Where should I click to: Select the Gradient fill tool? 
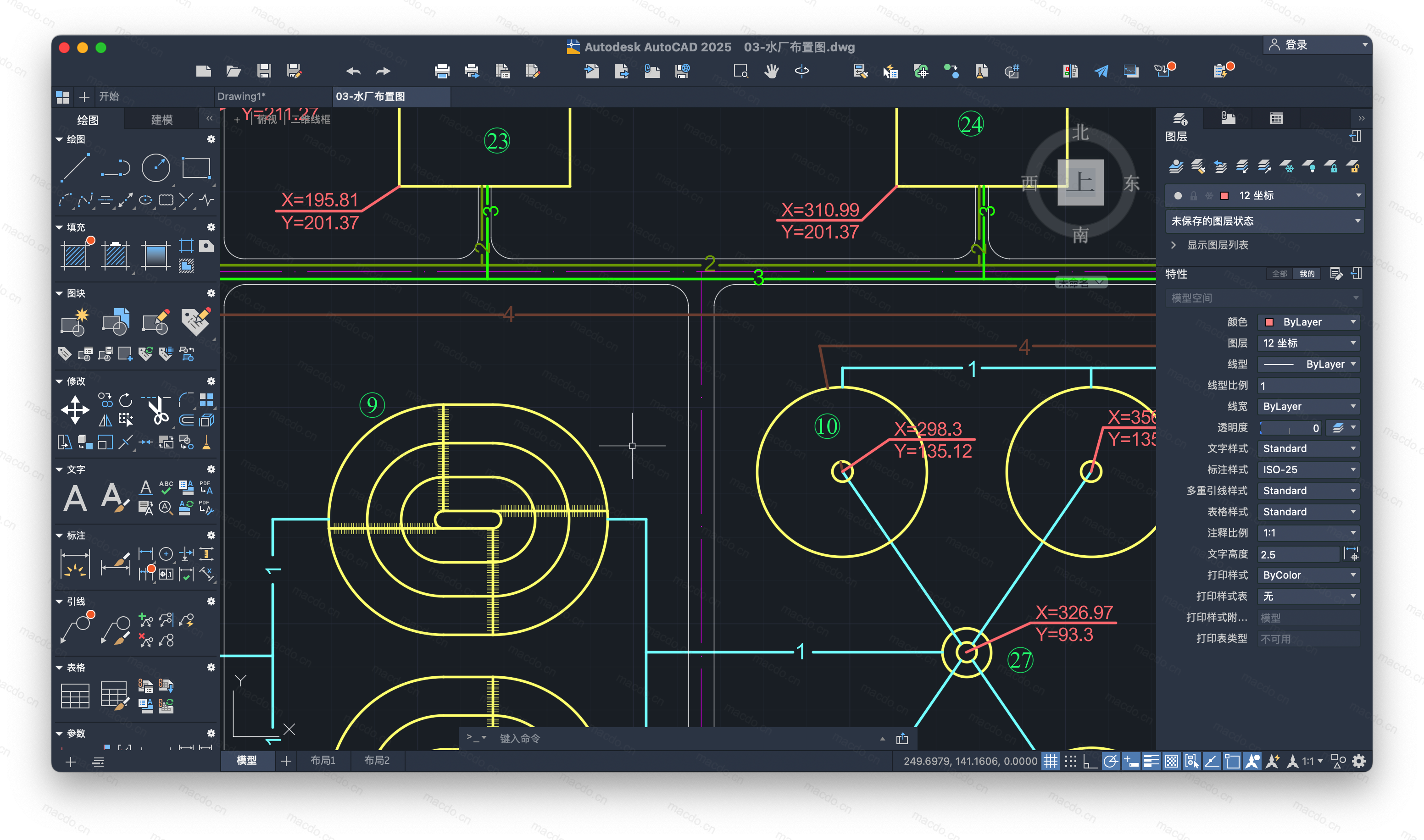(156, 255)
